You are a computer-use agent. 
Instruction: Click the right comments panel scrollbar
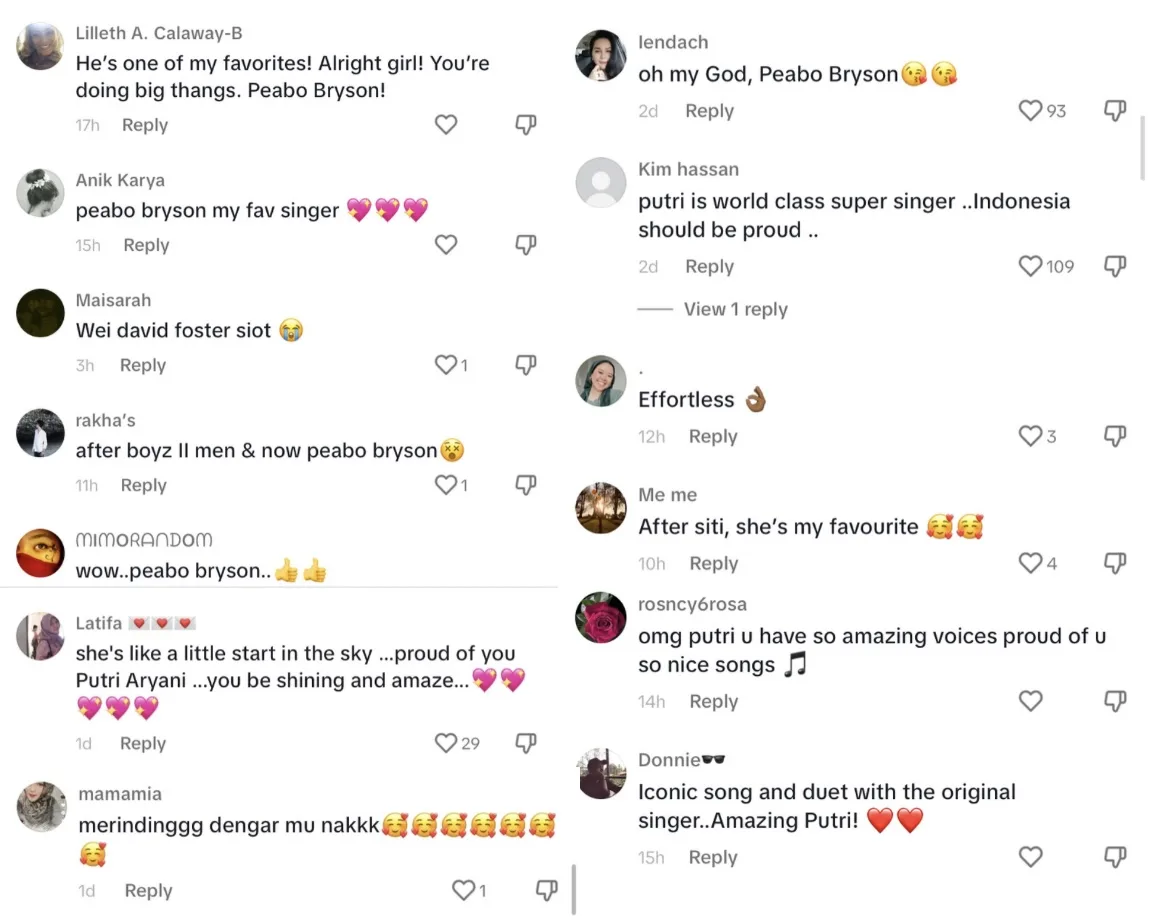(x=1144, y=148)
